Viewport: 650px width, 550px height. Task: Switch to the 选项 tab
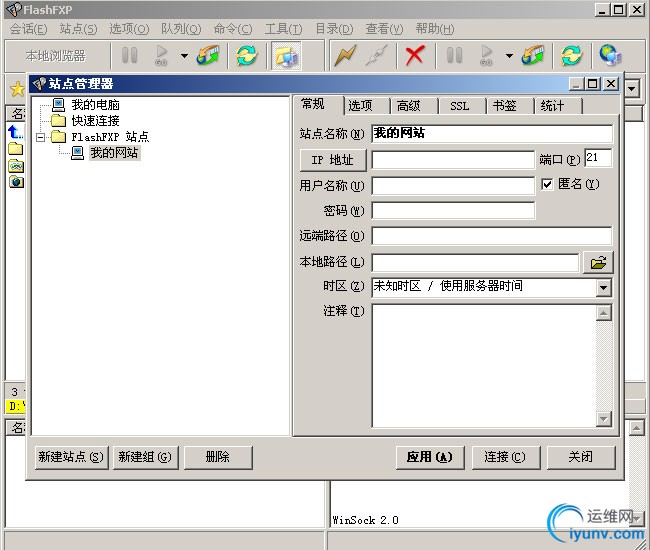pyautogui.click(x=366, y=106)
